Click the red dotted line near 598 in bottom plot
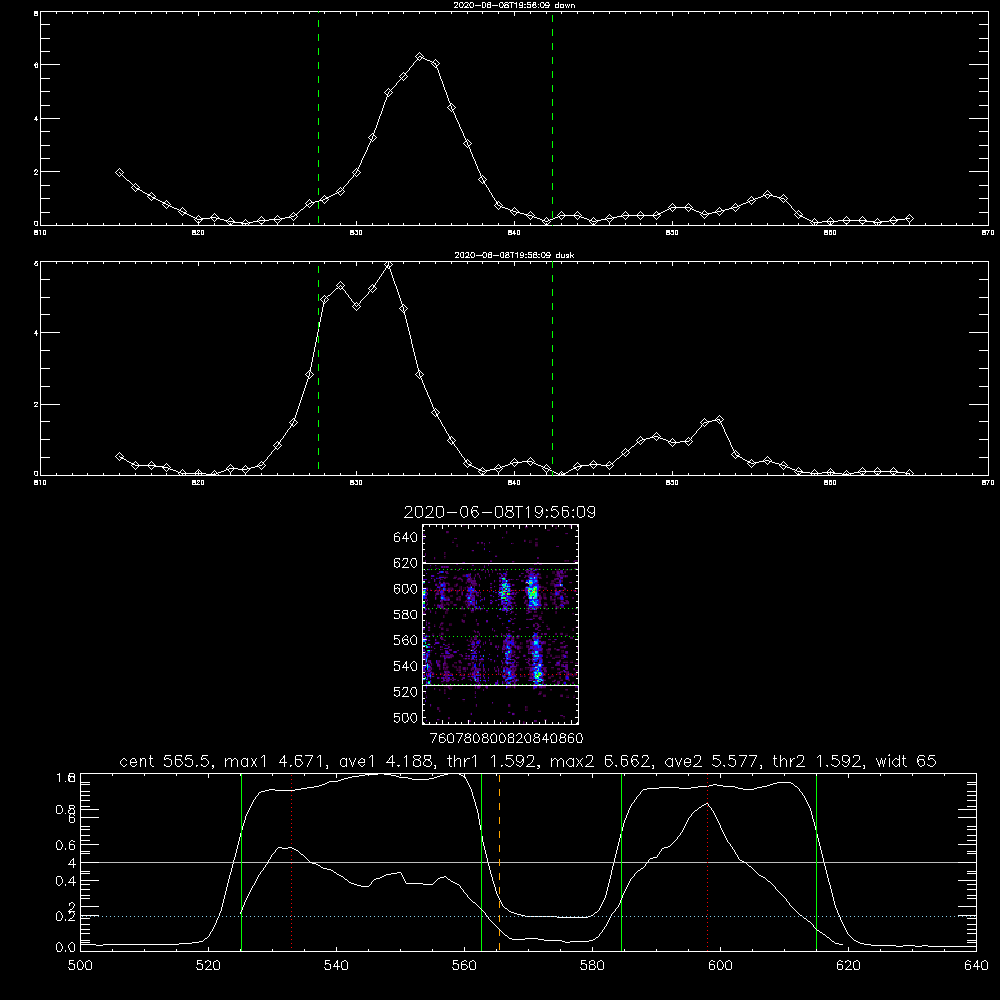This screenshot has width=1000, height=1000. click(x=707, y=861)
